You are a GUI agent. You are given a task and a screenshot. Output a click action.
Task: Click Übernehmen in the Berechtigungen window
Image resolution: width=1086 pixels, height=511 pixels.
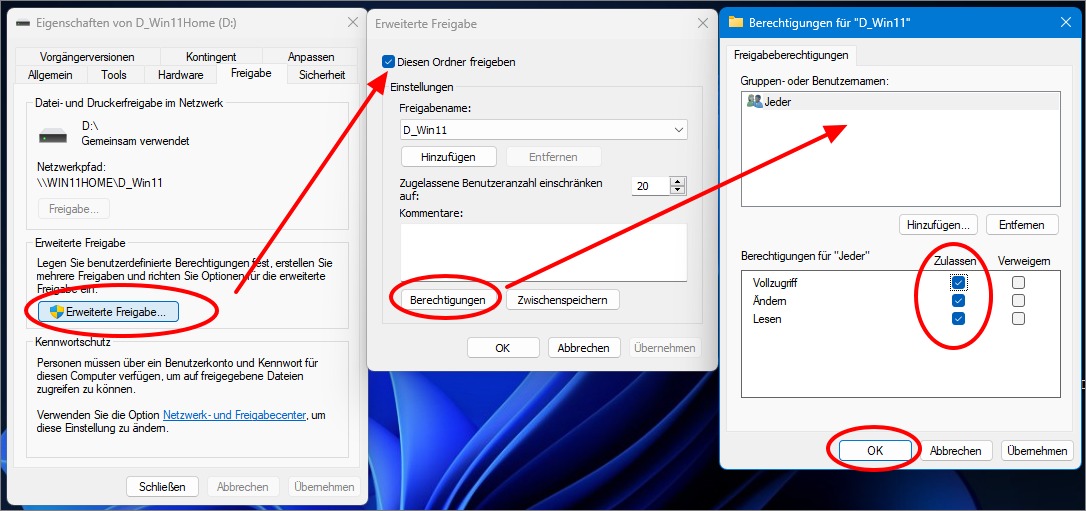[1037, 451]
